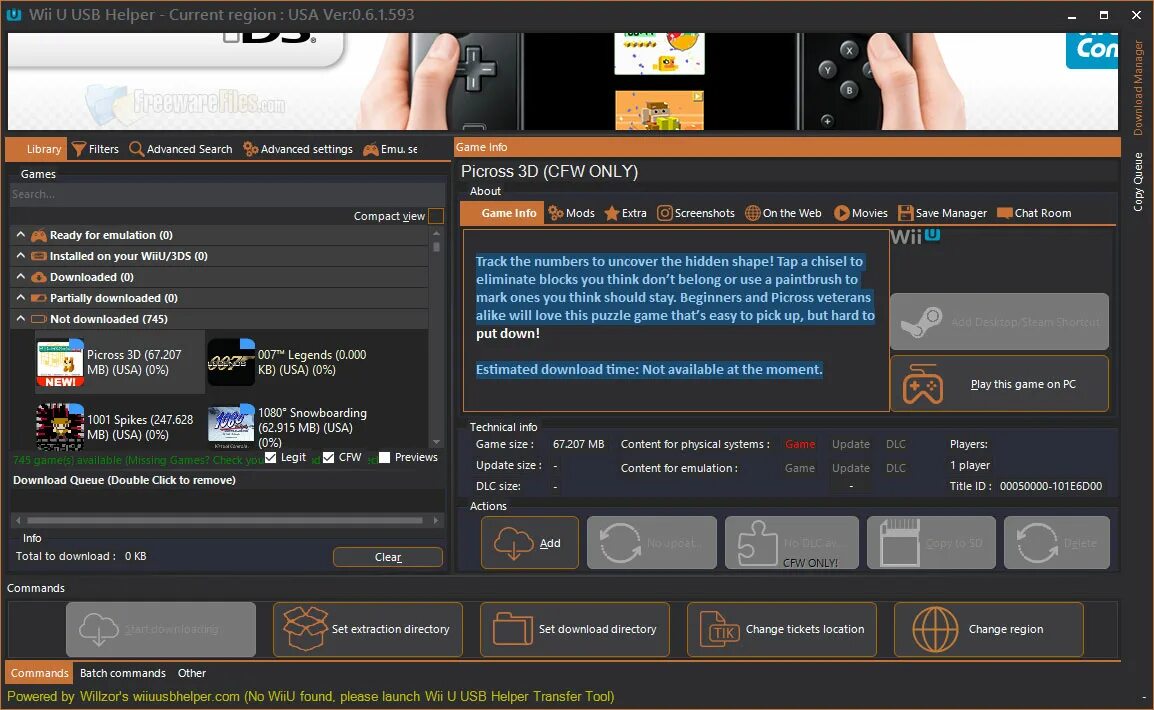Click the Ready for emulation controller icon
Viewport: 1154px width, 710px height.
38,235
